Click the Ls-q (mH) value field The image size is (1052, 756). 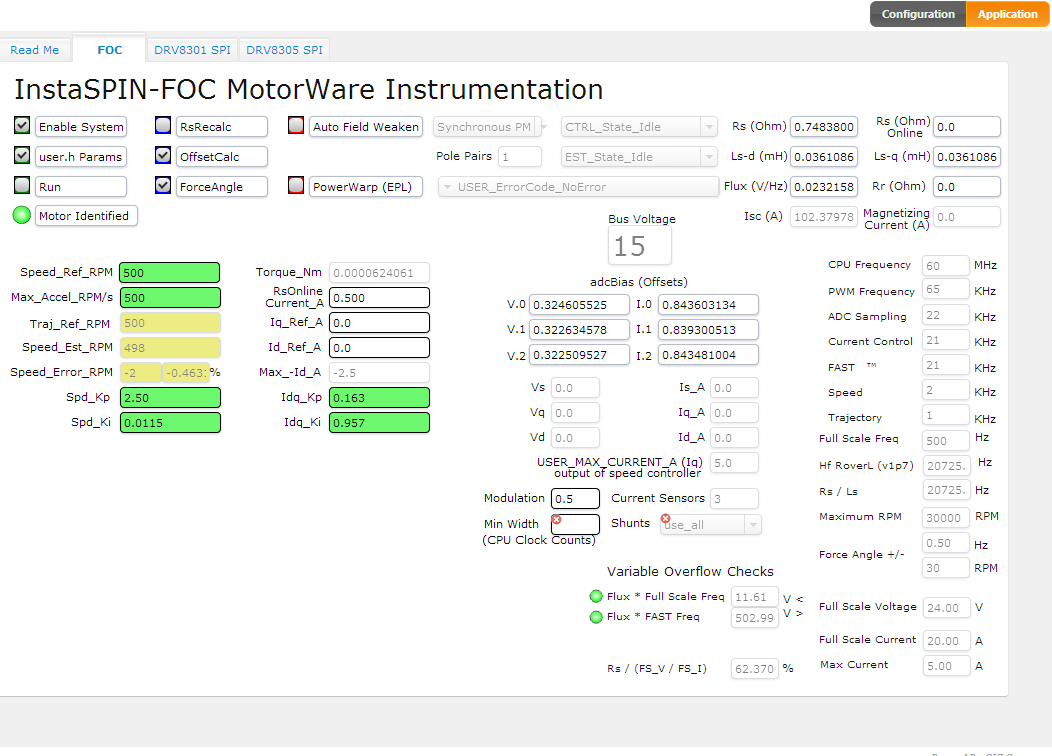(x=967, y=157)
